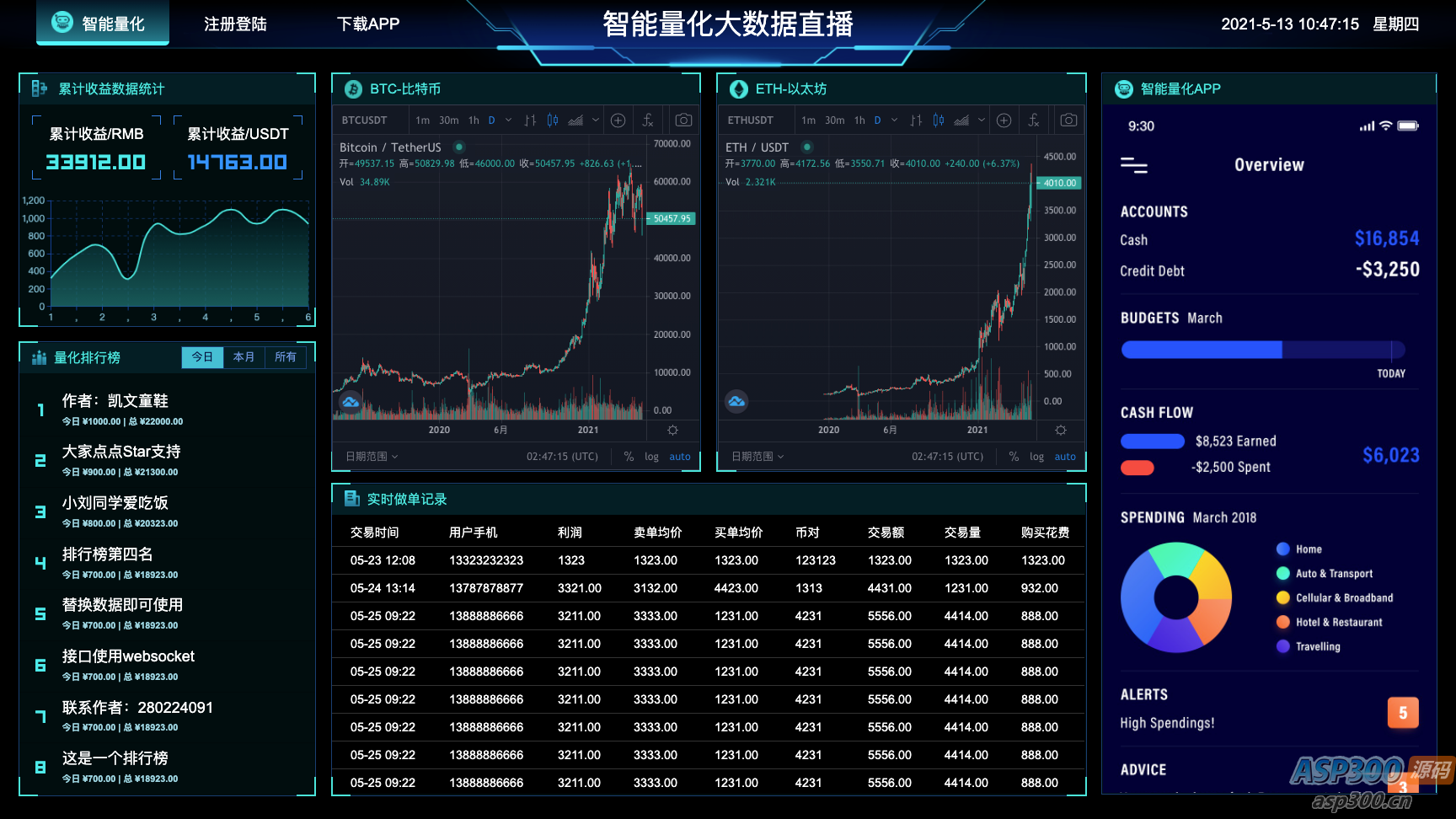Click the area chart icon in ETH toolbar
The image size is (1456, 819).
(961, 120)
